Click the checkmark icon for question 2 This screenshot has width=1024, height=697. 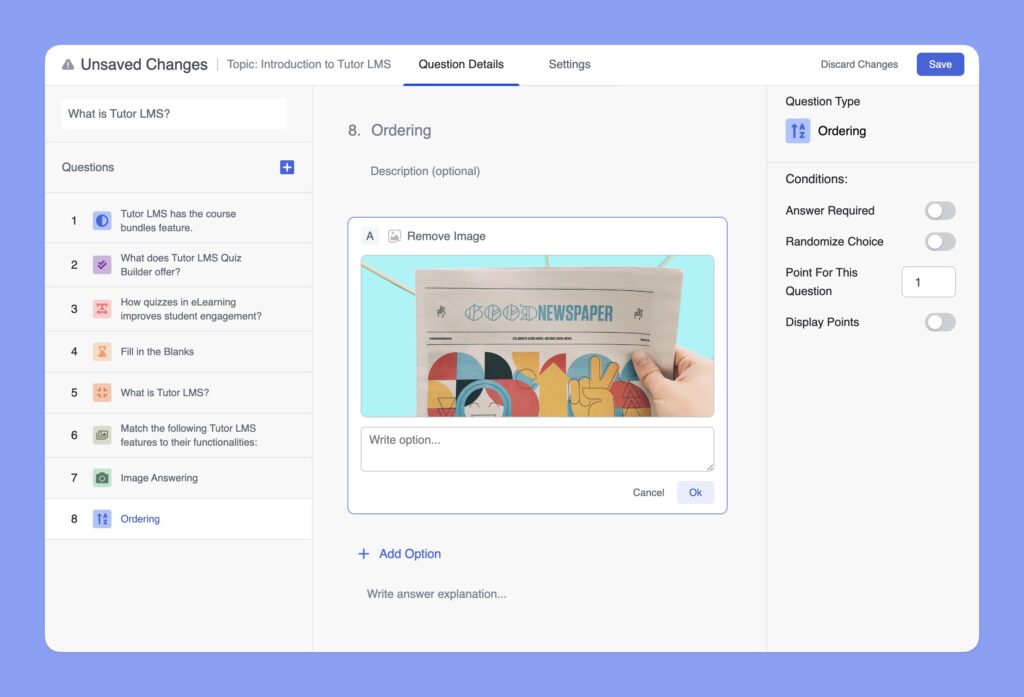click(x=102, y=265)
